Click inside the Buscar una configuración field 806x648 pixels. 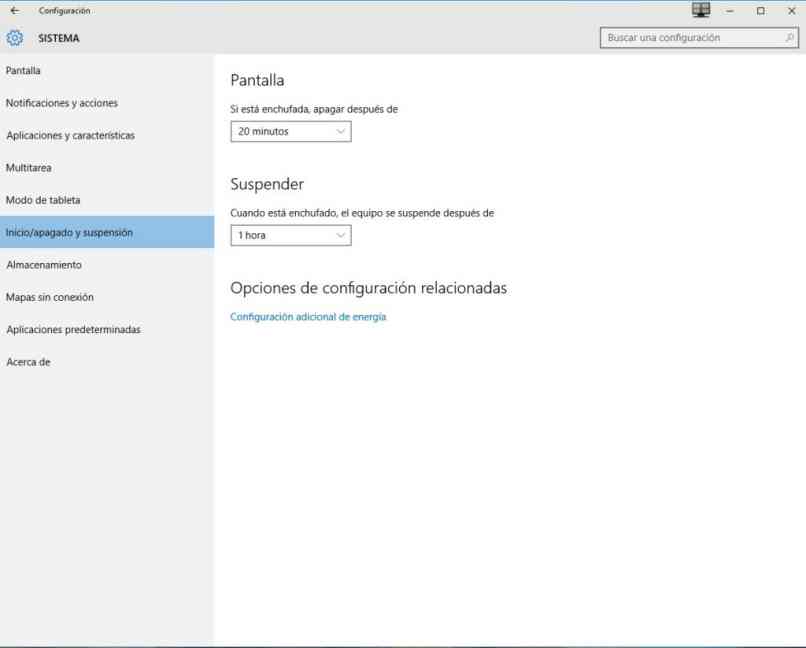690,36
